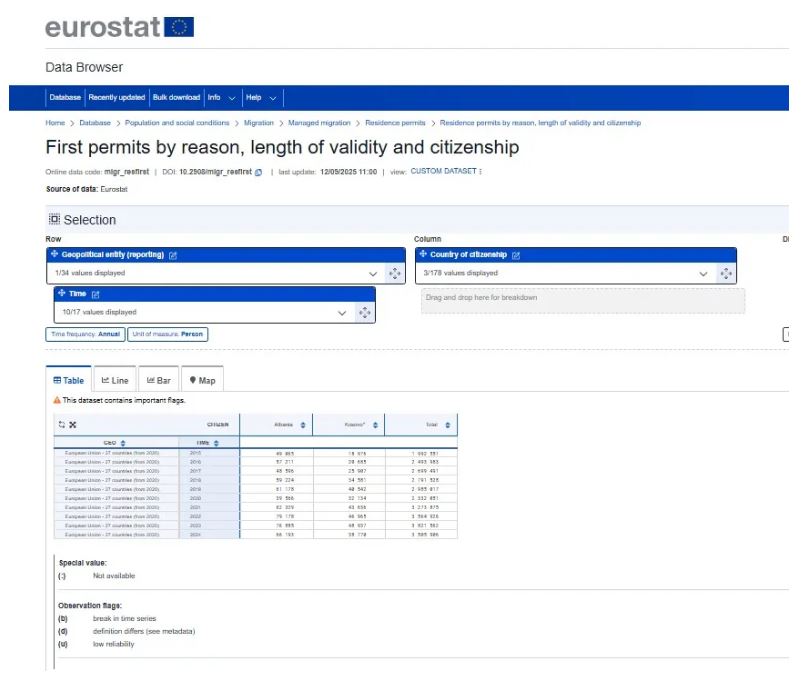
Task: Expand the Geopolitical entity values dropdown
Action: [x=373, y=273]
